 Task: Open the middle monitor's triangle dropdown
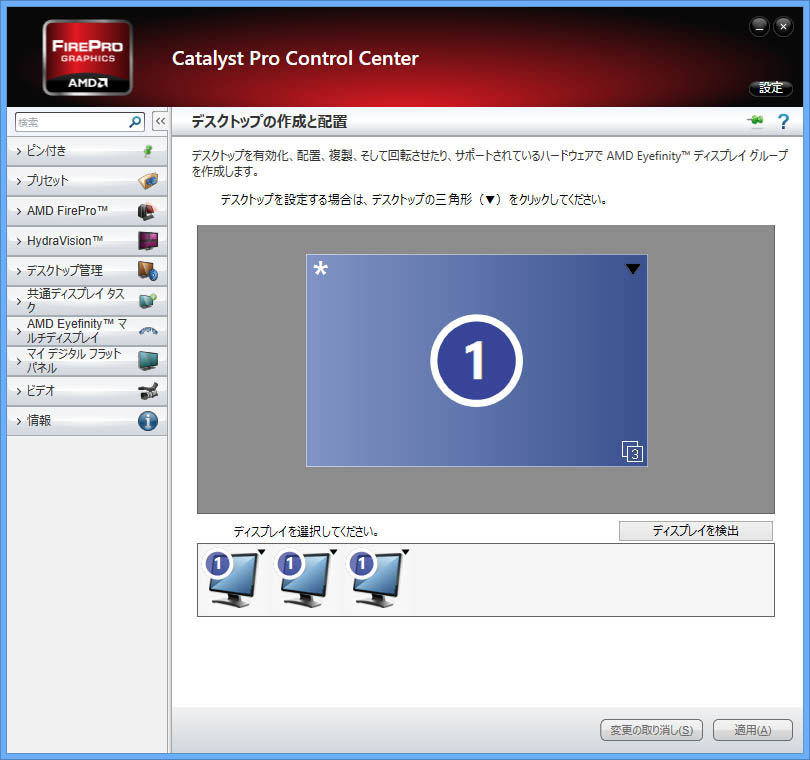click(334, 552)
